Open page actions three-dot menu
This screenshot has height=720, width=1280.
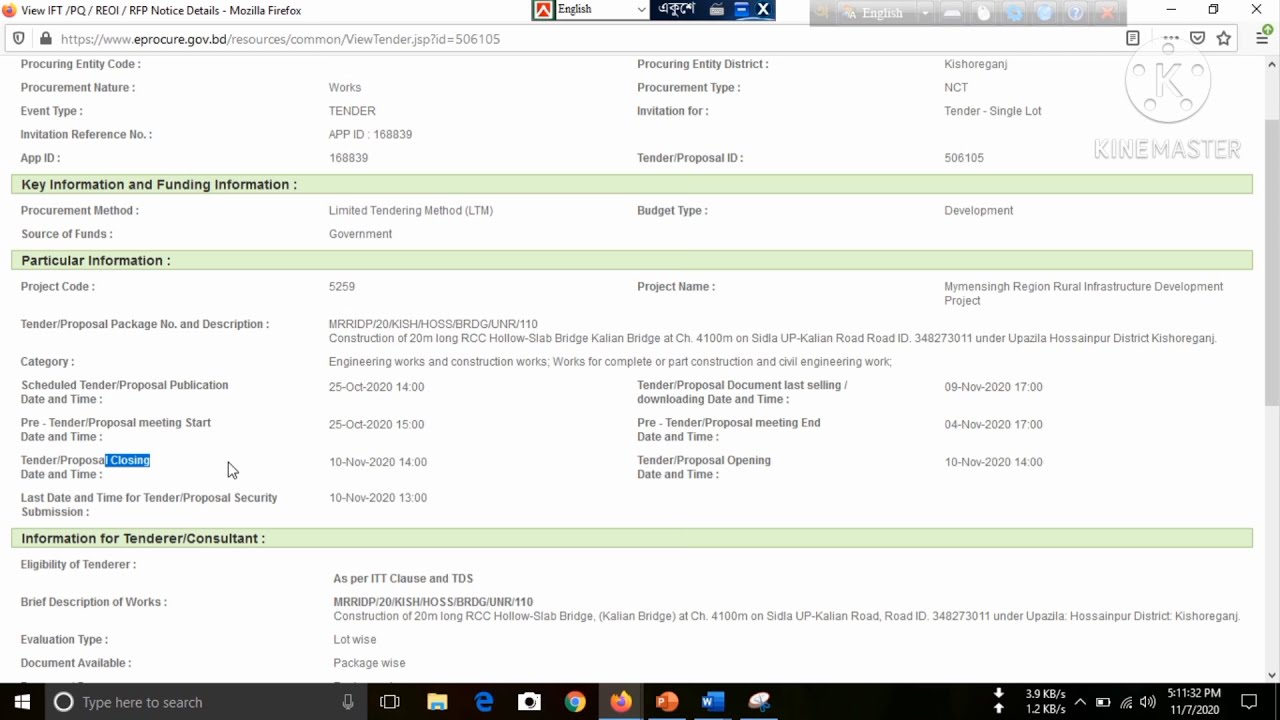(1169, 38)
